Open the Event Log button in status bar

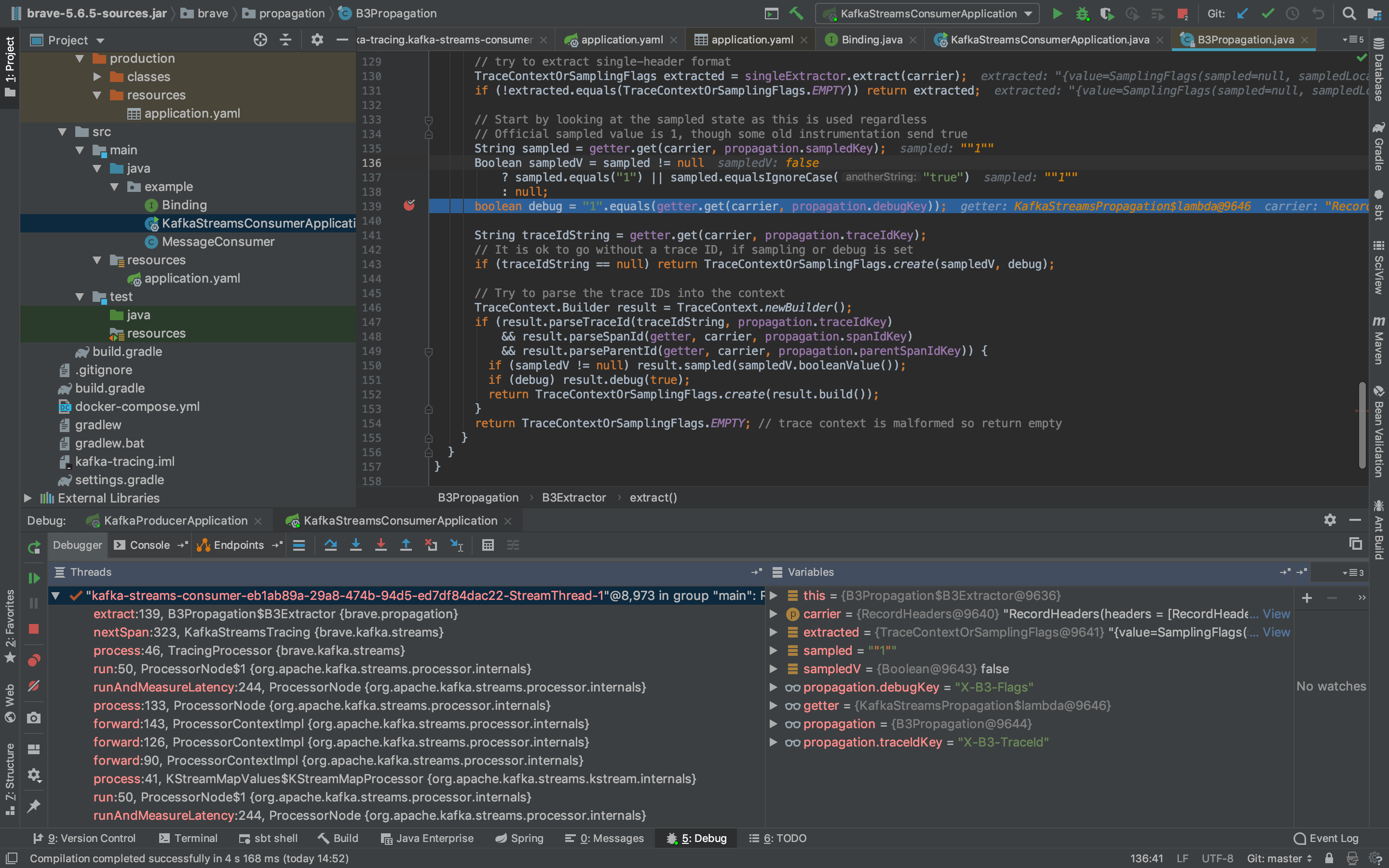coord(1326,838)
